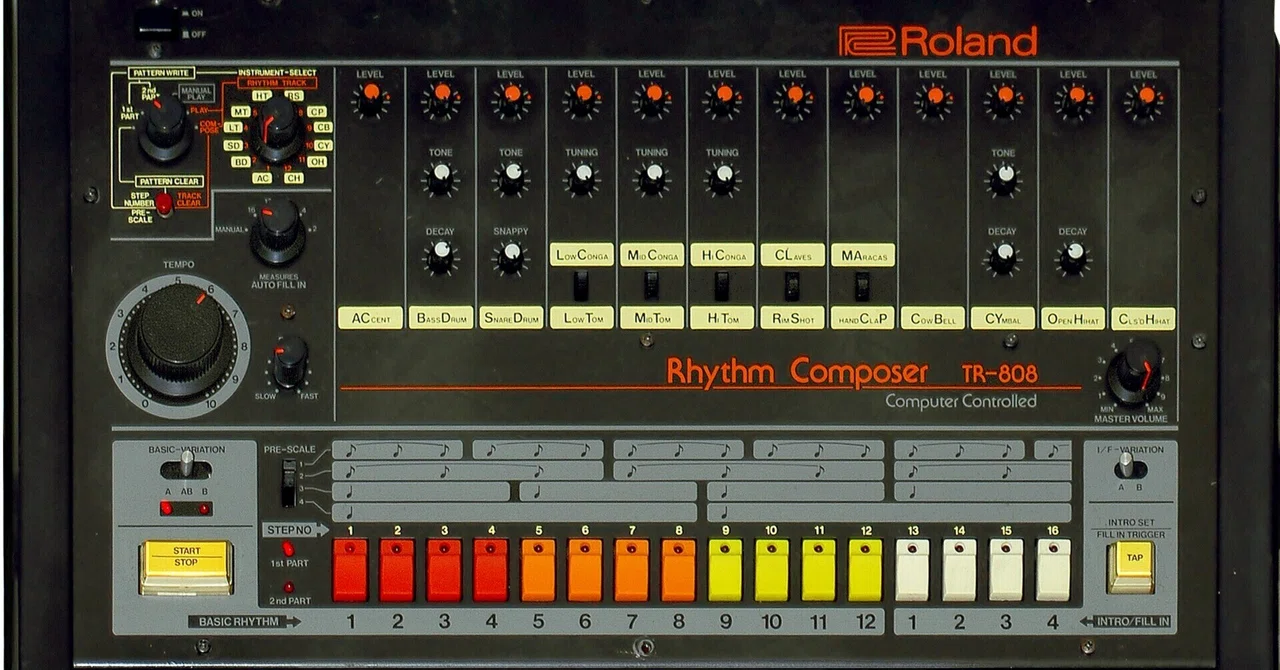The image size is (1280, 670).
Task: Click the Accent level knob
Action: pos(370,100)
